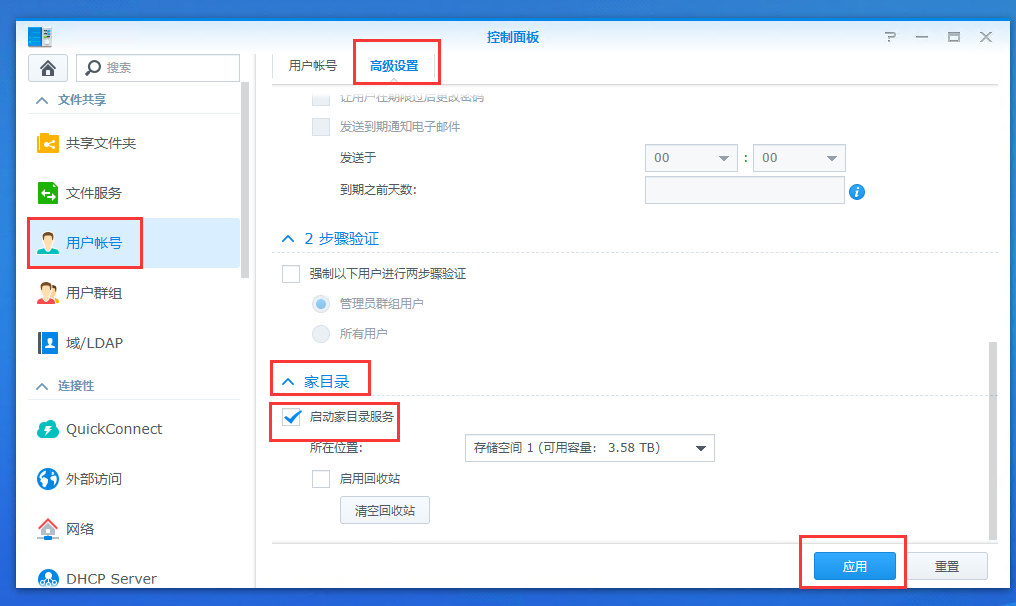
Task: Enable 强制以下用户进行两步骤验证 checkbox
Action: pos(291,274)
